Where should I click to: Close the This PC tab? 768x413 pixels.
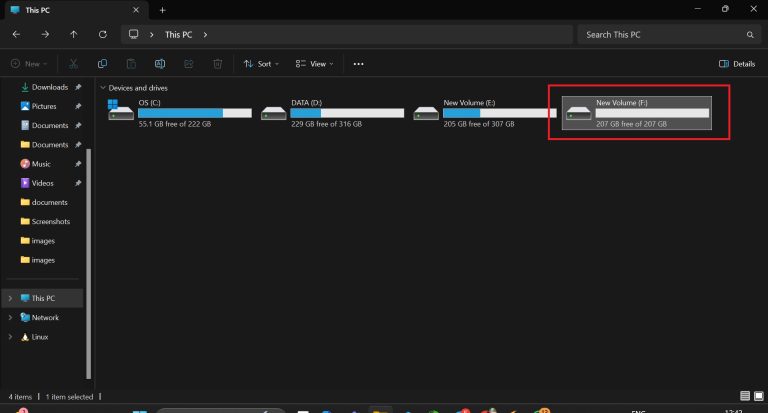136,10
